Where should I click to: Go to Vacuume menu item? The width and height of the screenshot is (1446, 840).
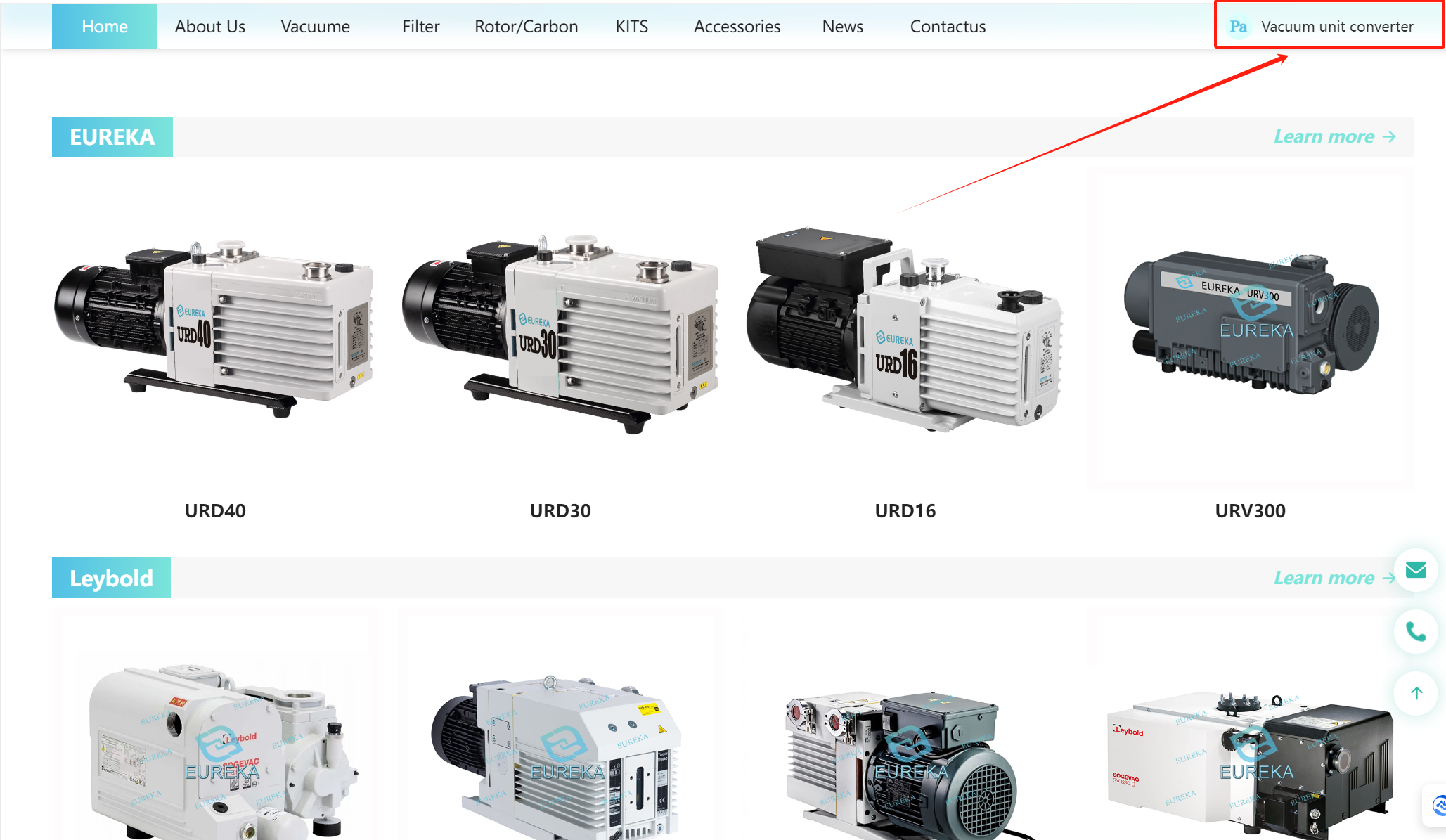[x=315, y=27]
